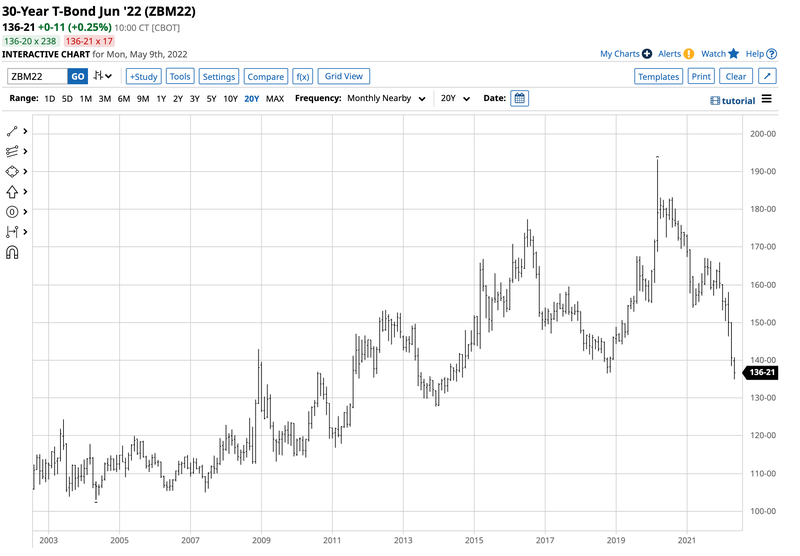Click the f(x) expressions button

[303, 77]
